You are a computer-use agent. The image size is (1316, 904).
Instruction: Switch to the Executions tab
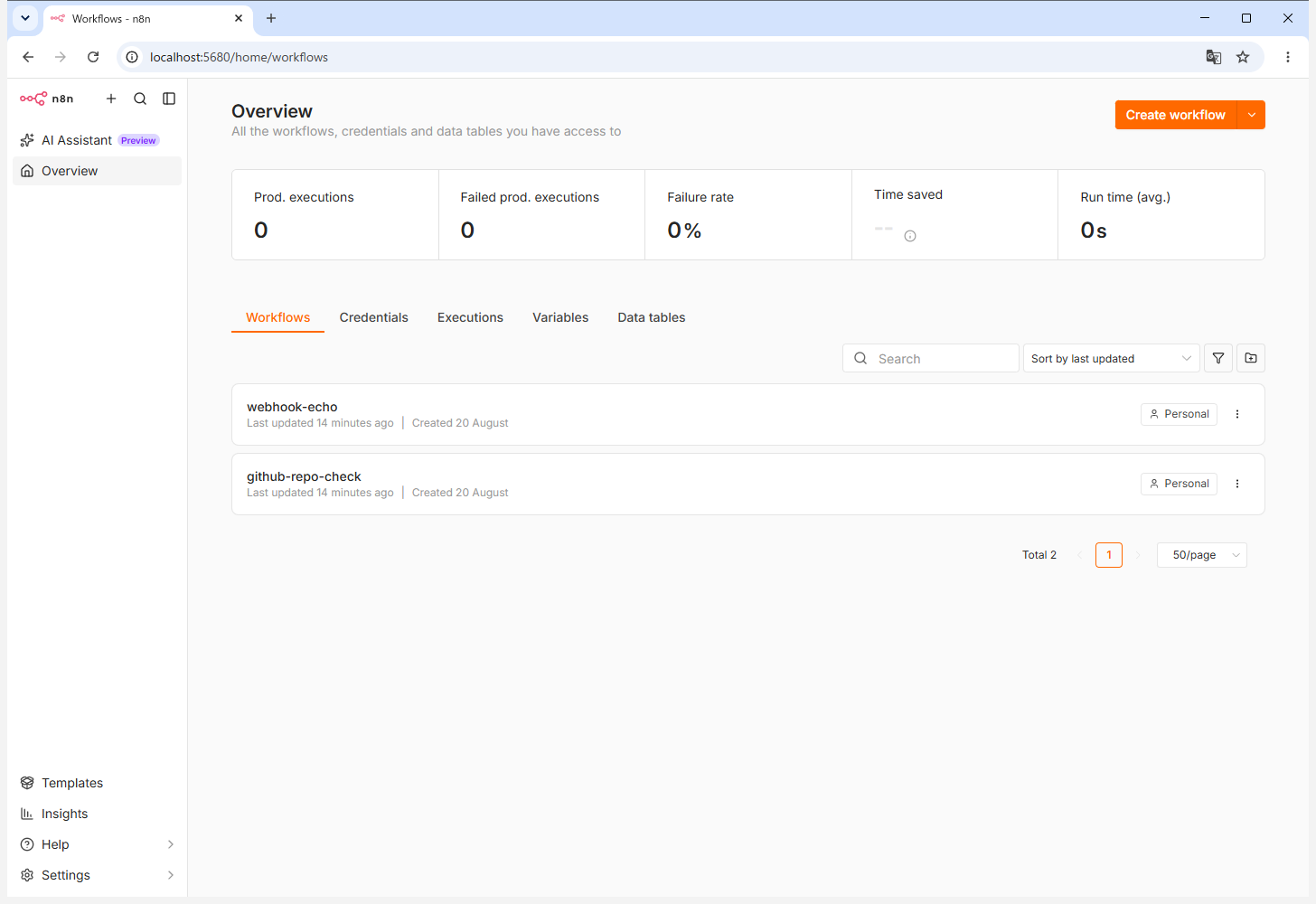tap(470, 317)
